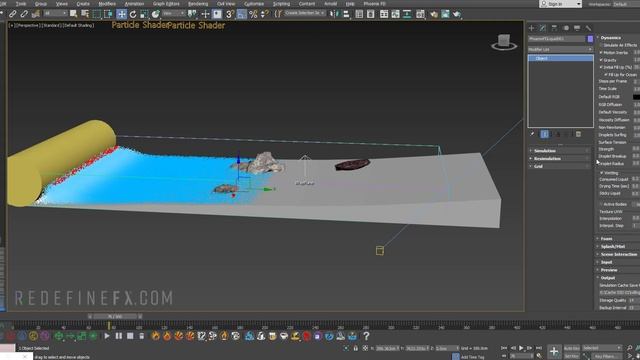Toggle Gravity checkbox
640x360 pixels.
pyautogui.click(x=601, y=60)
